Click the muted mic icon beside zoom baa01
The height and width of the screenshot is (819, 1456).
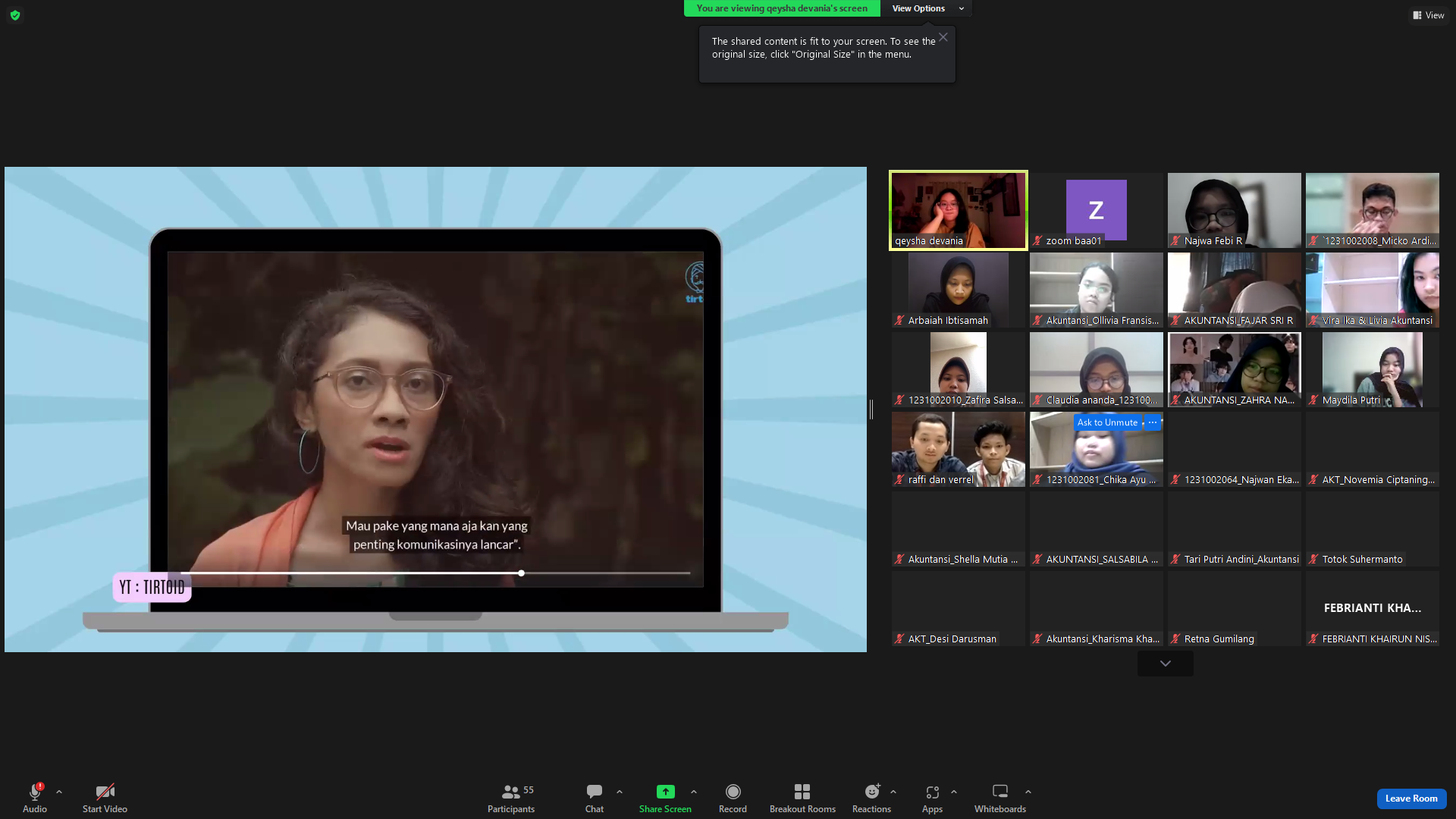tap(1037, 241)
